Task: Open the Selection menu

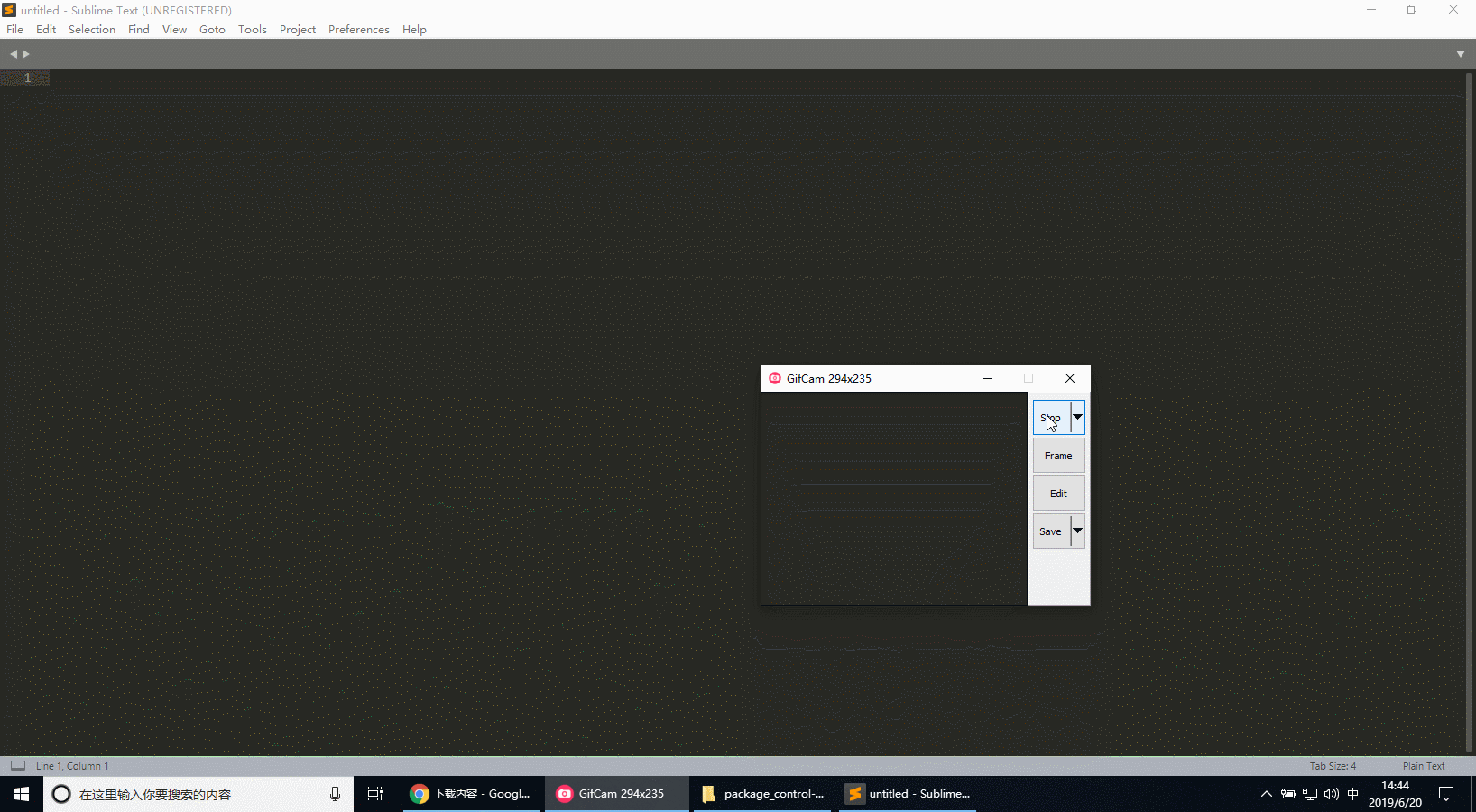Action: click(92, 30)
